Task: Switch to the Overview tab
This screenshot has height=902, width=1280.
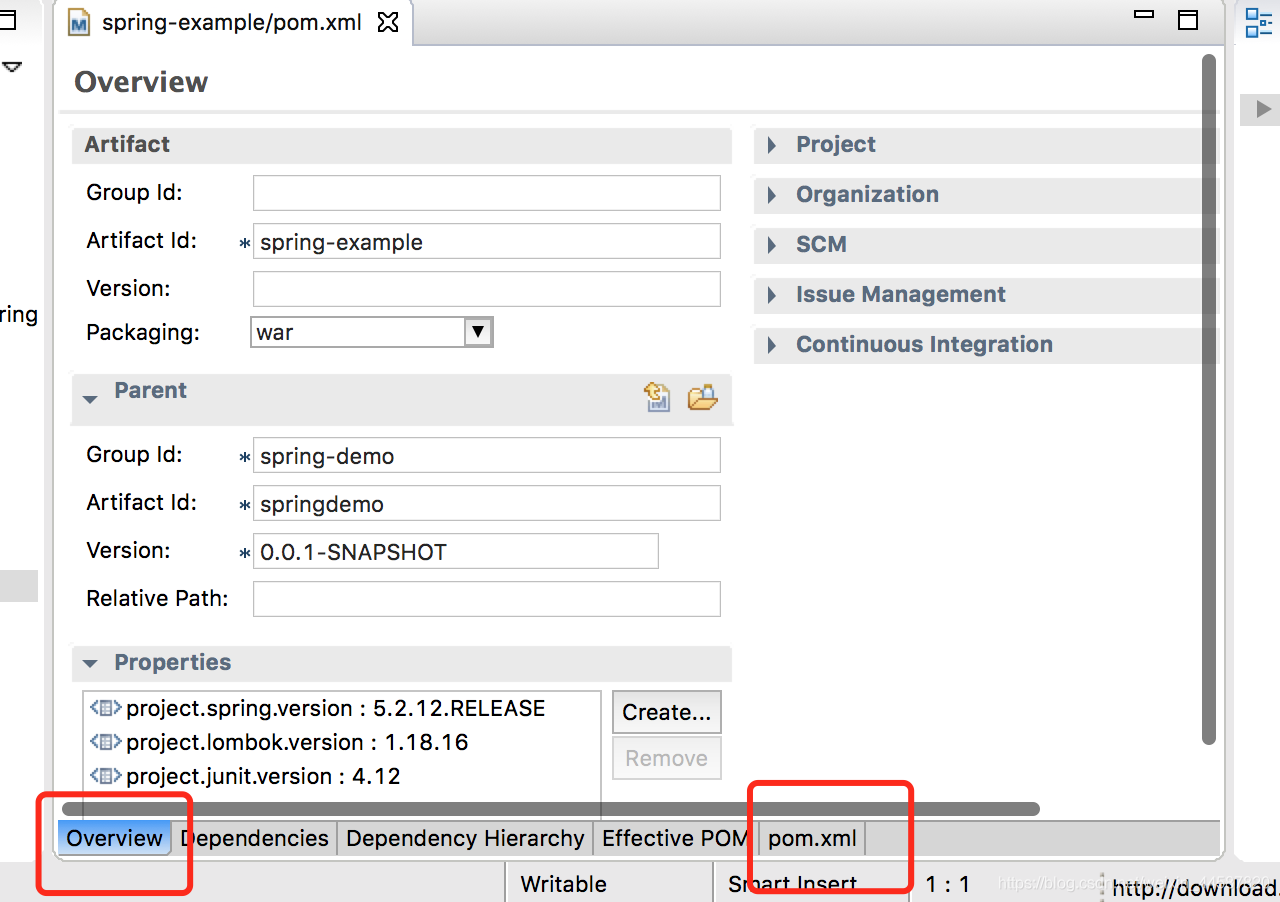Action: (x=115, y=838)
